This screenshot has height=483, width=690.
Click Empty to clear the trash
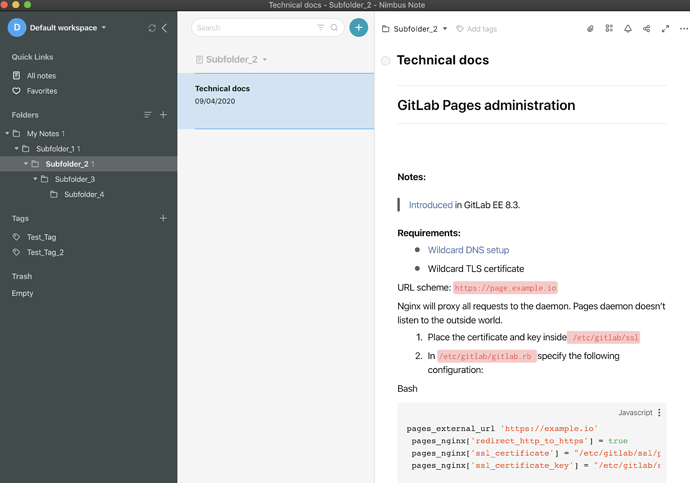22,293
